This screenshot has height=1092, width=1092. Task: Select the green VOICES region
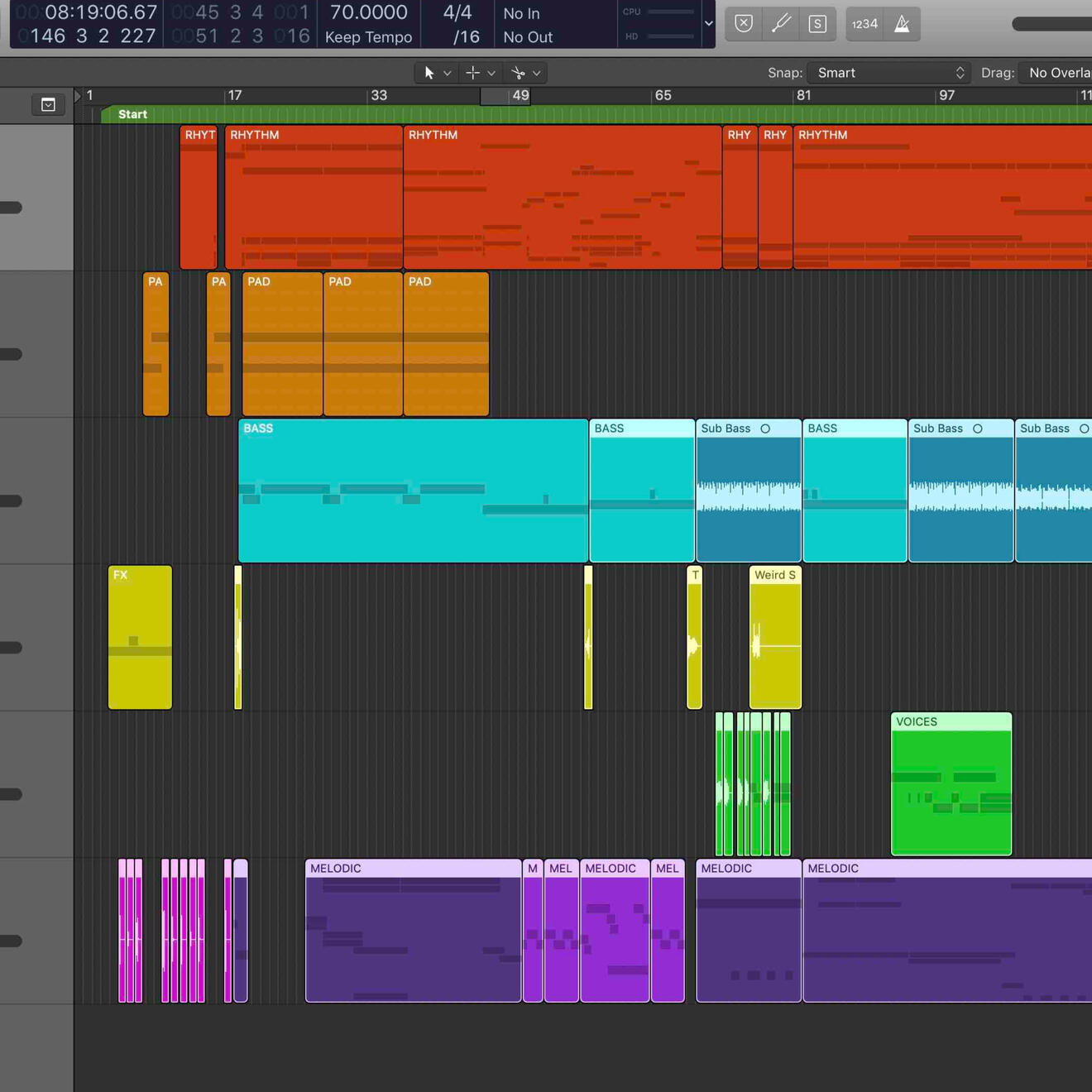pos(951,786)
